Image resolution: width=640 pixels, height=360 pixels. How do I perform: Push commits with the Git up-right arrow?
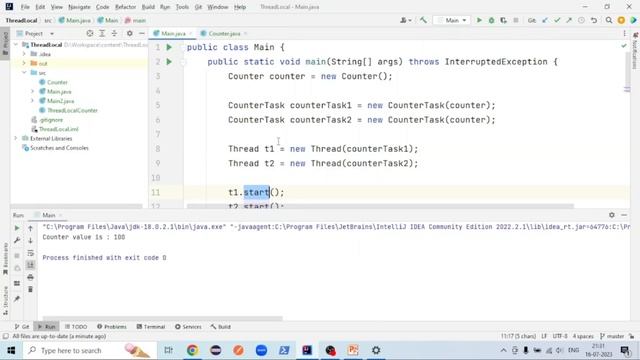point(569,20)
